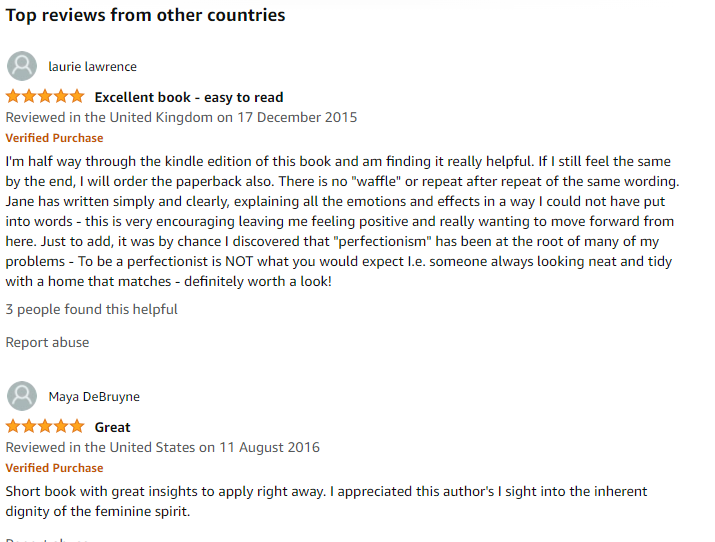Screen dimensions: 715x542
Task: Open laurie lawrence's reviewer profile name
Action: click(x=93, y=67)
